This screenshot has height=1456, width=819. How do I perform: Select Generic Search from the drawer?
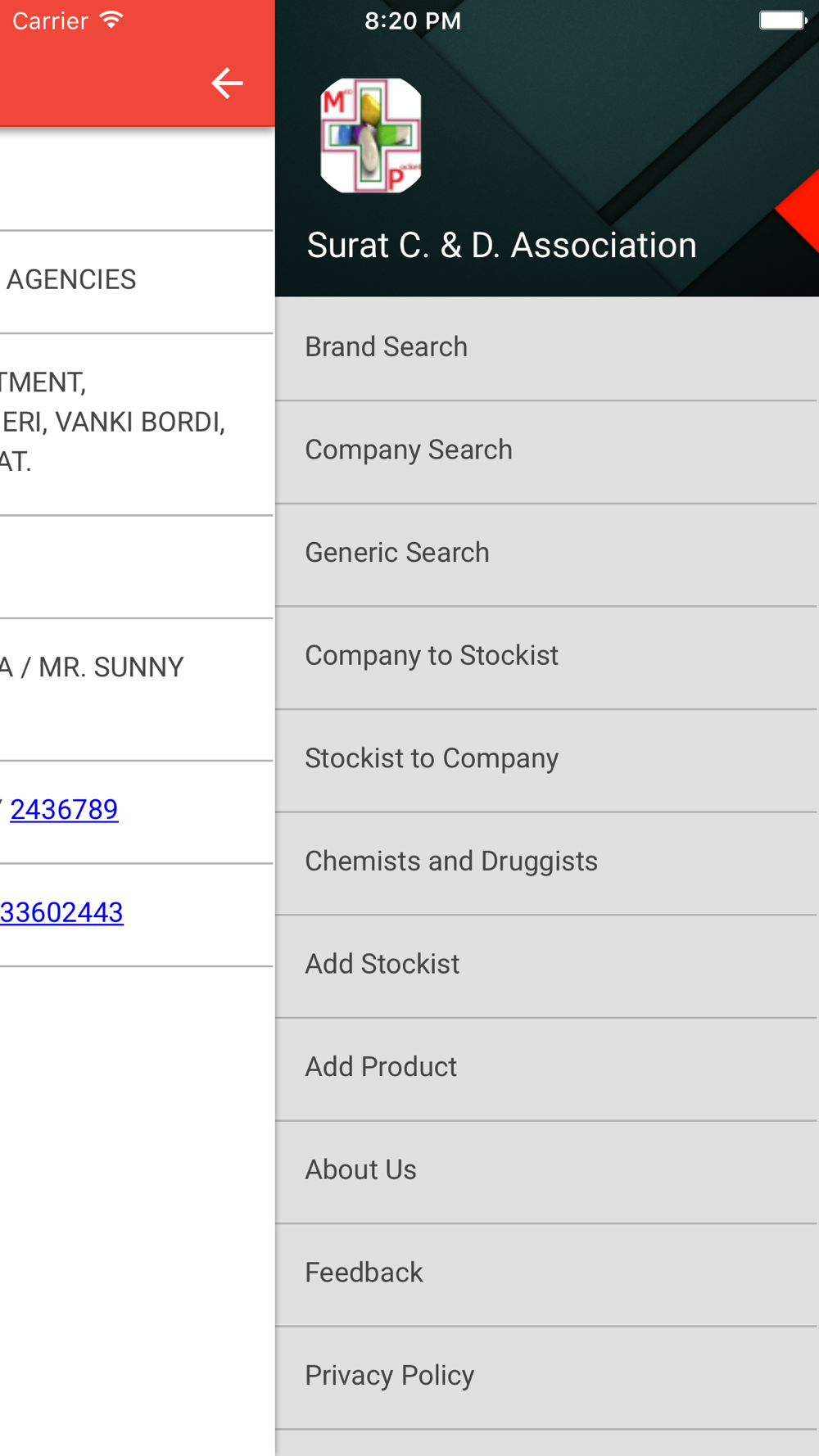pos(547,554)
